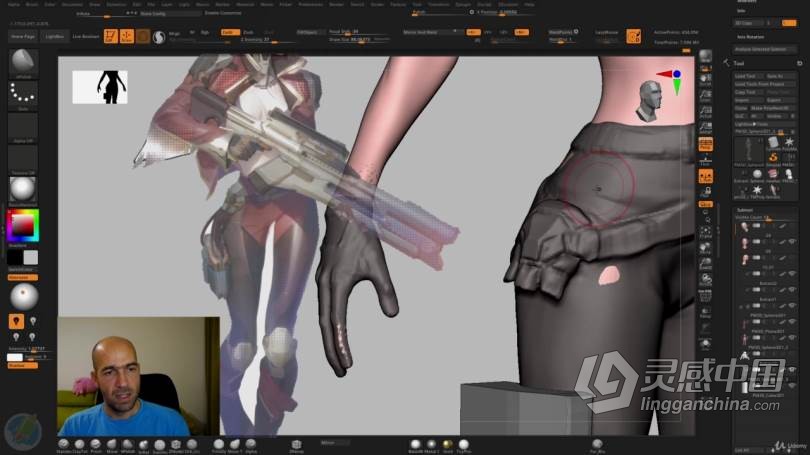
Task: Open the Texture Off slot
Action: pyautogui.click(x=23, y=159)
